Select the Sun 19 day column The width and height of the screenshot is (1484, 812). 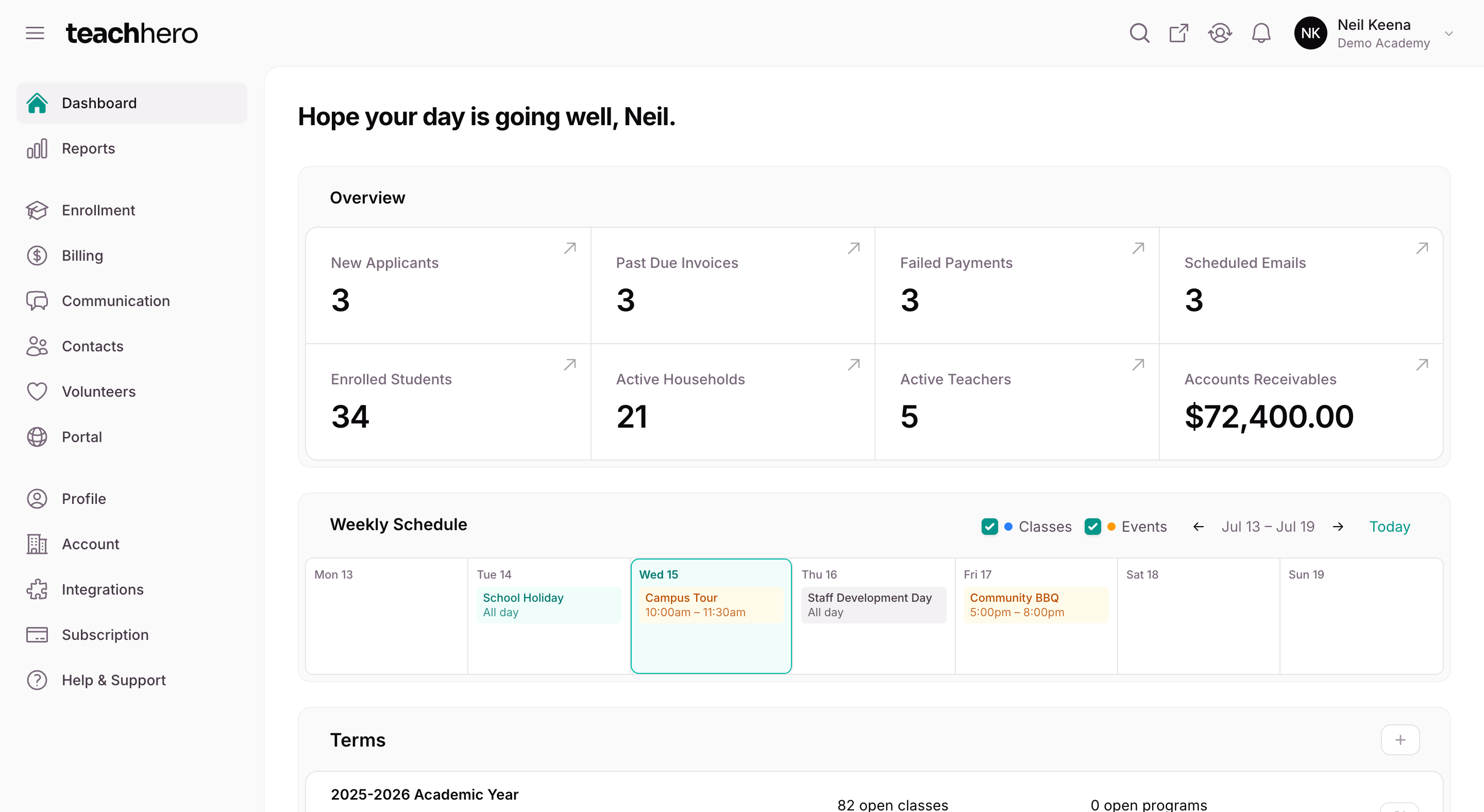(x=1361, y=616)
